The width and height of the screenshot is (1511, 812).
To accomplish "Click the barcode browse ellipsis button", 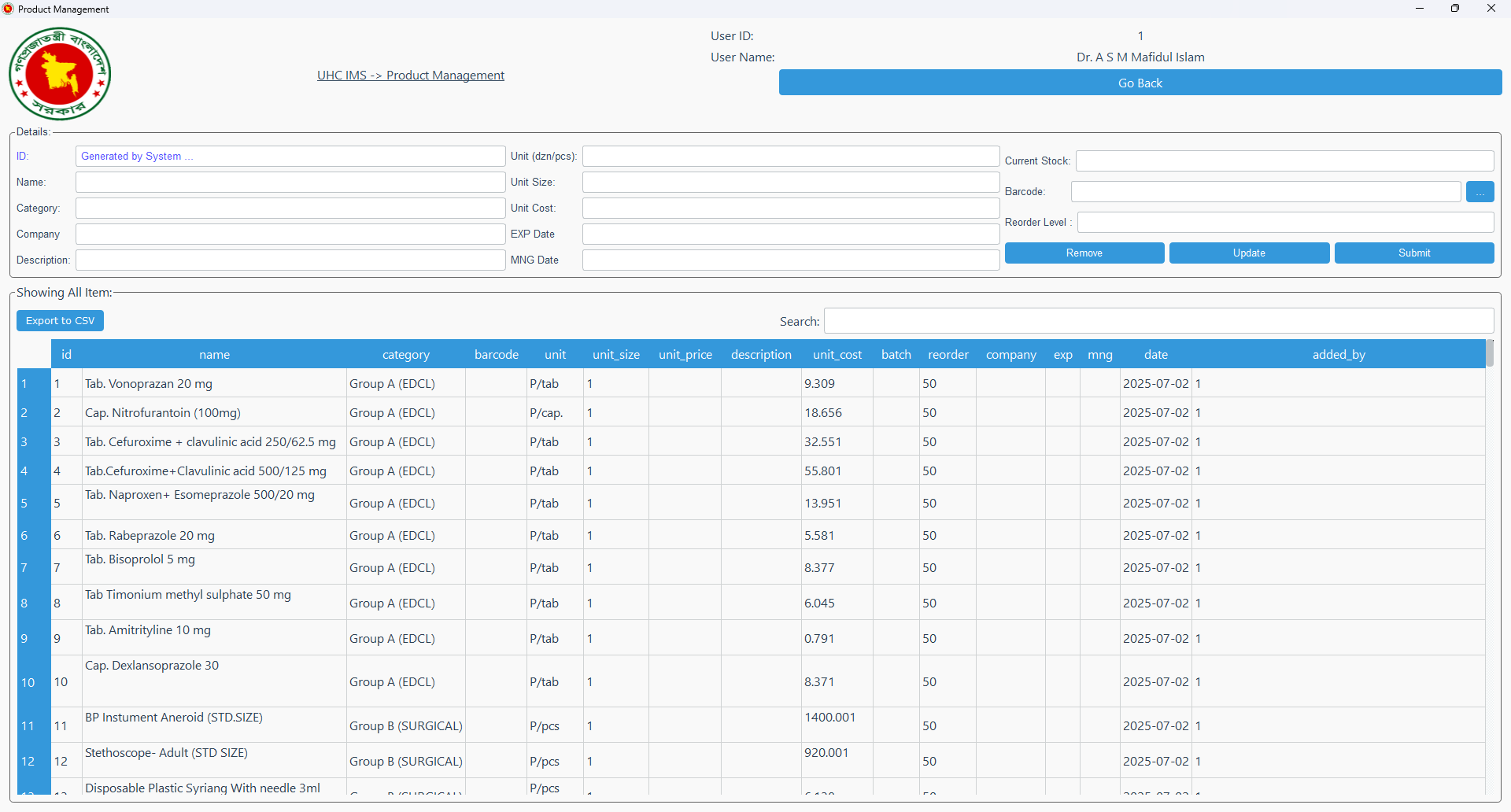I will (x=1480, y=192).
